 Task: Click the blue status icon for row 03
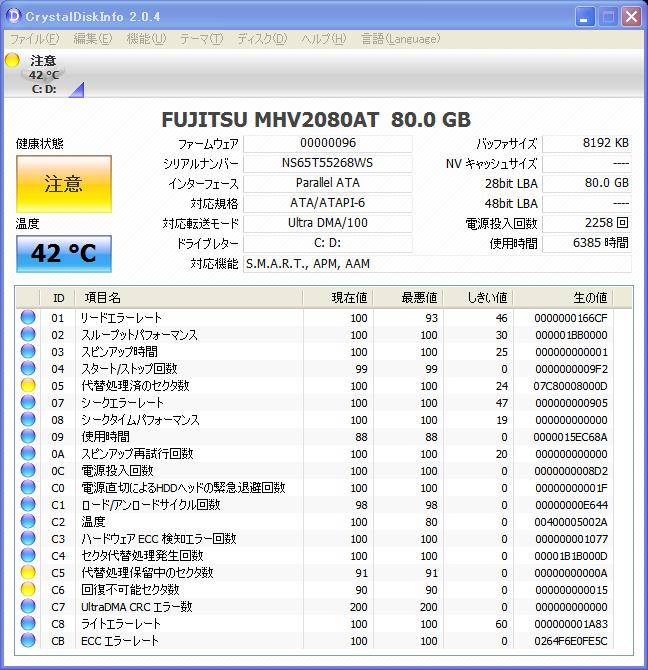pos(28,352)
